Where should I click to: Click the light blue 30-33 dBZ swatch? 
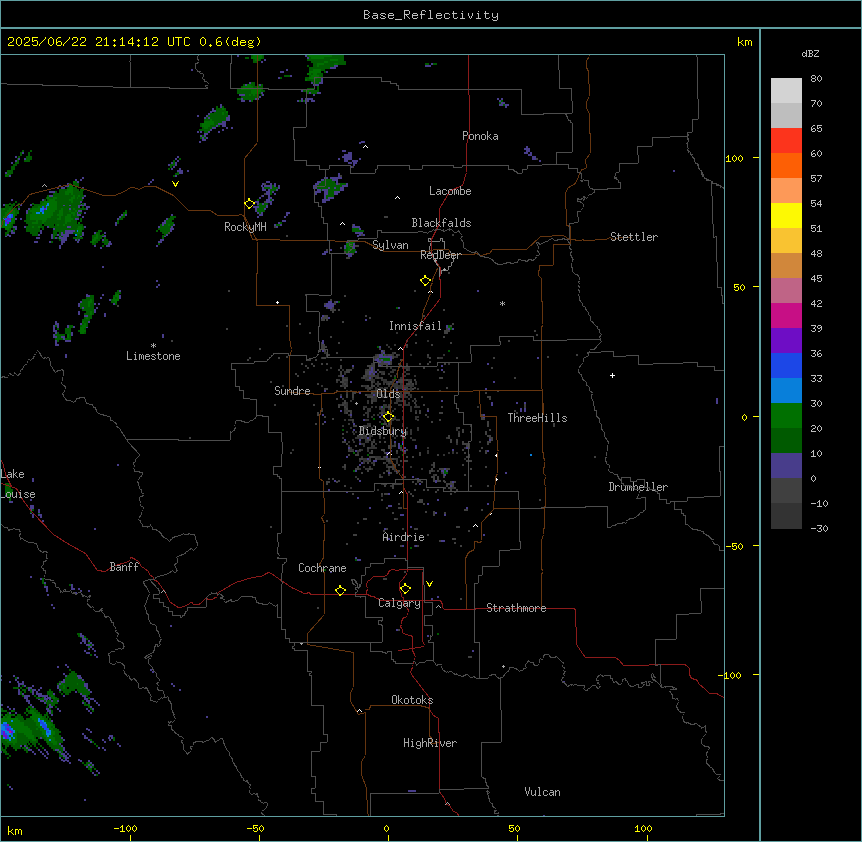pos(786,391)
